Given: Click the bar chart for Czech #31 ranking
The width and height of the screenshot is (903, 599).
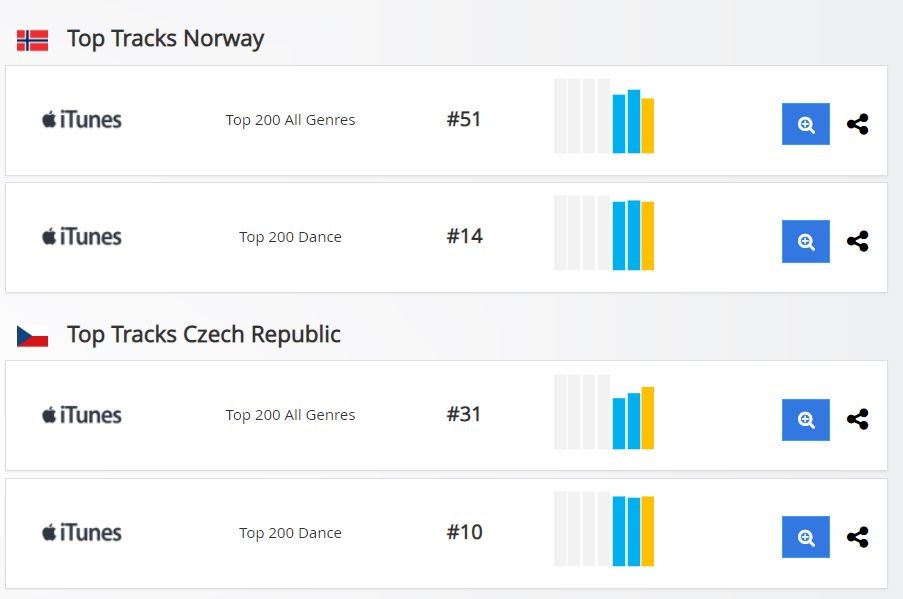Looking at the screenshot, I should click(x=604, y=412).
